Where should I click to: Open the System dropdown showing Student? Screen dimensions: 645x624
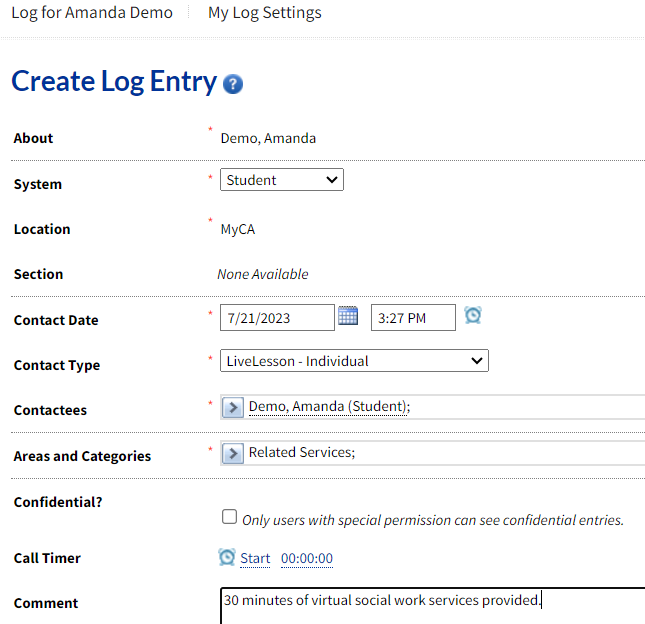tap(281, 180)
